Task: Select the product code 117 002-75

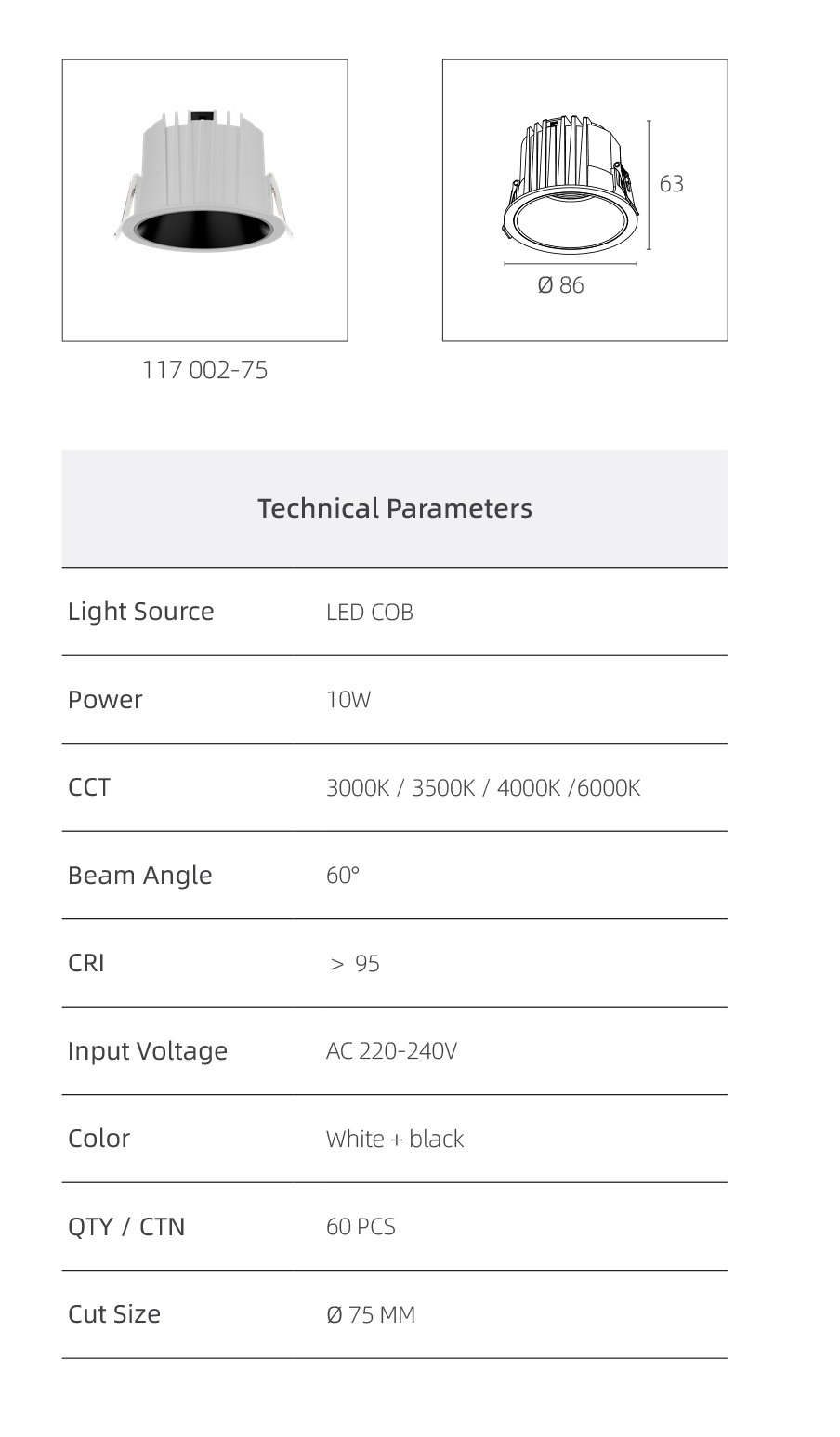Action: (204, 370)
